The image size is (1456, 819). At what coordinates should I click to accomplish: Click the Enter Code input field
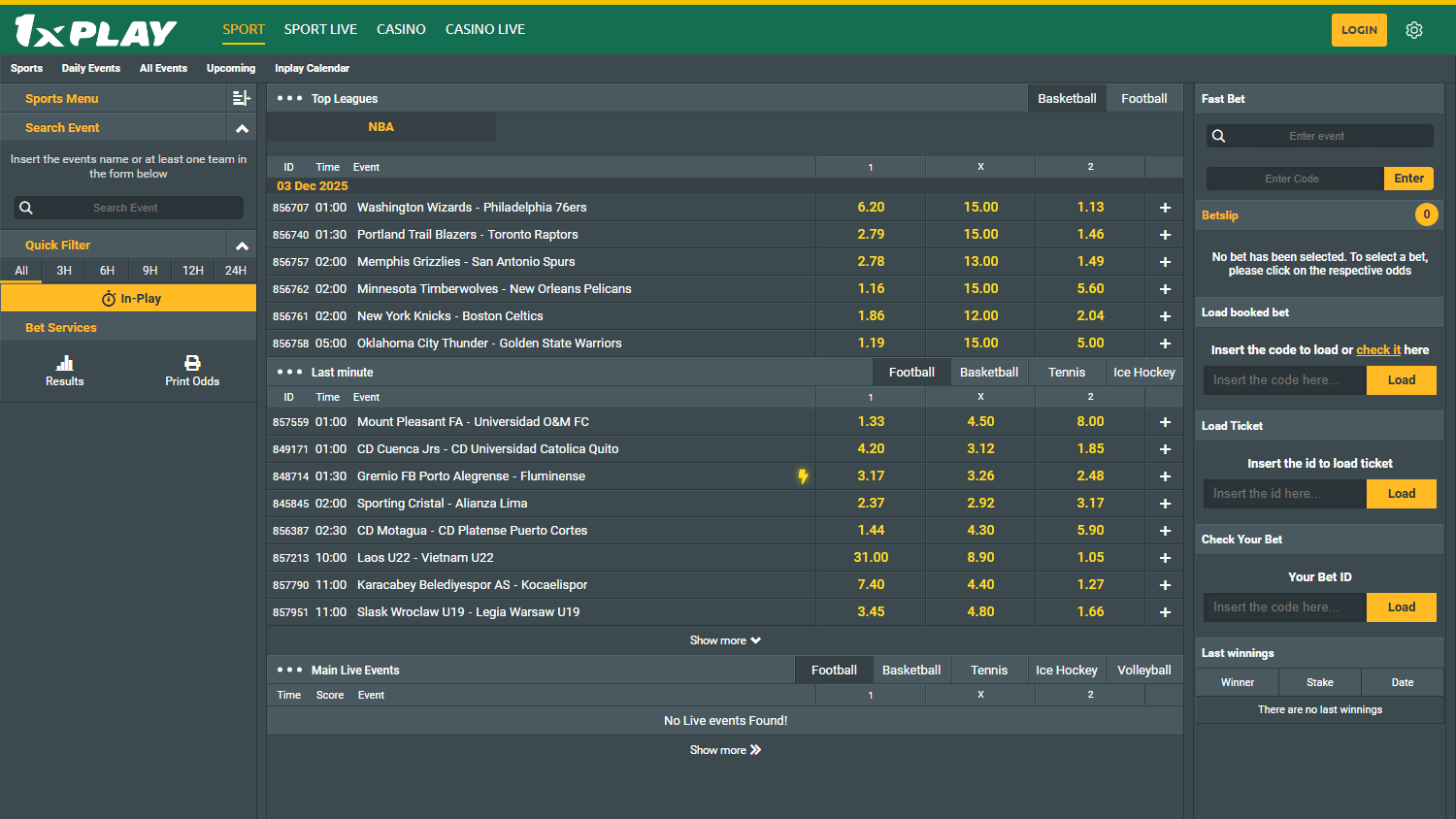(x=1293, y=179)
